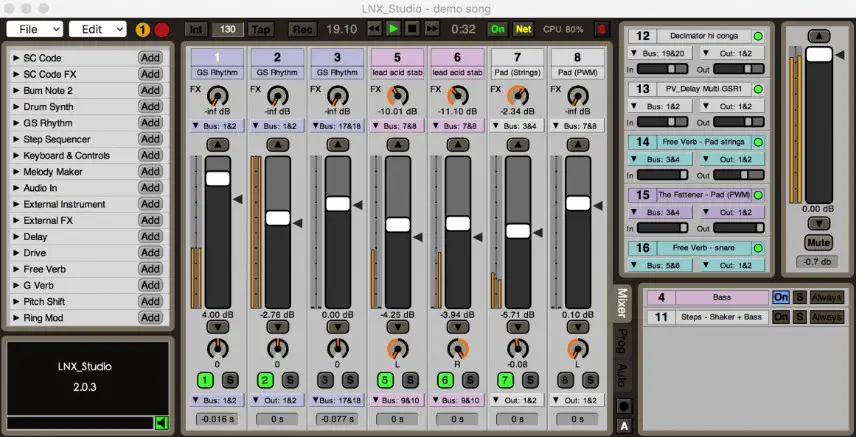Open channel 3 top Bus: 17&18 dropdown
This screenshot has height=437, width=856.
click(337, 126)
